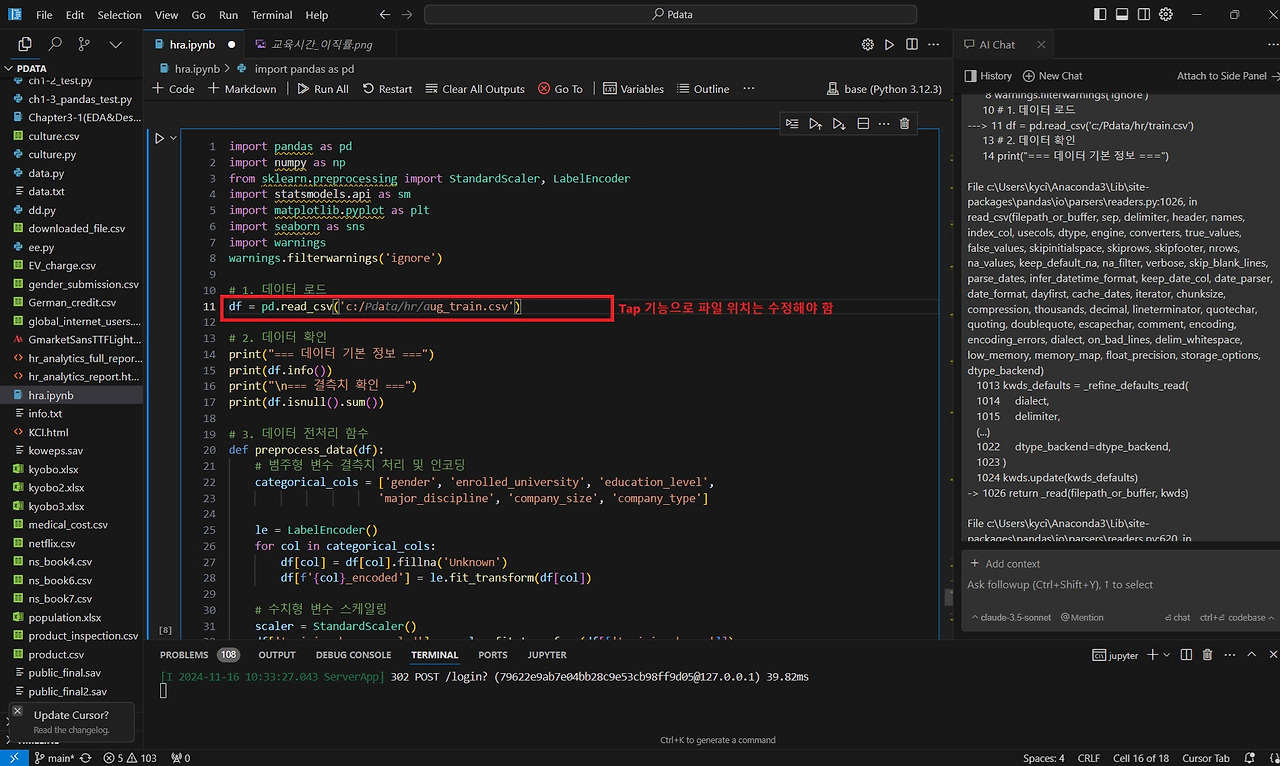Open the Source Control view icon
The image size is (1280, 766).
coord(84,44)
